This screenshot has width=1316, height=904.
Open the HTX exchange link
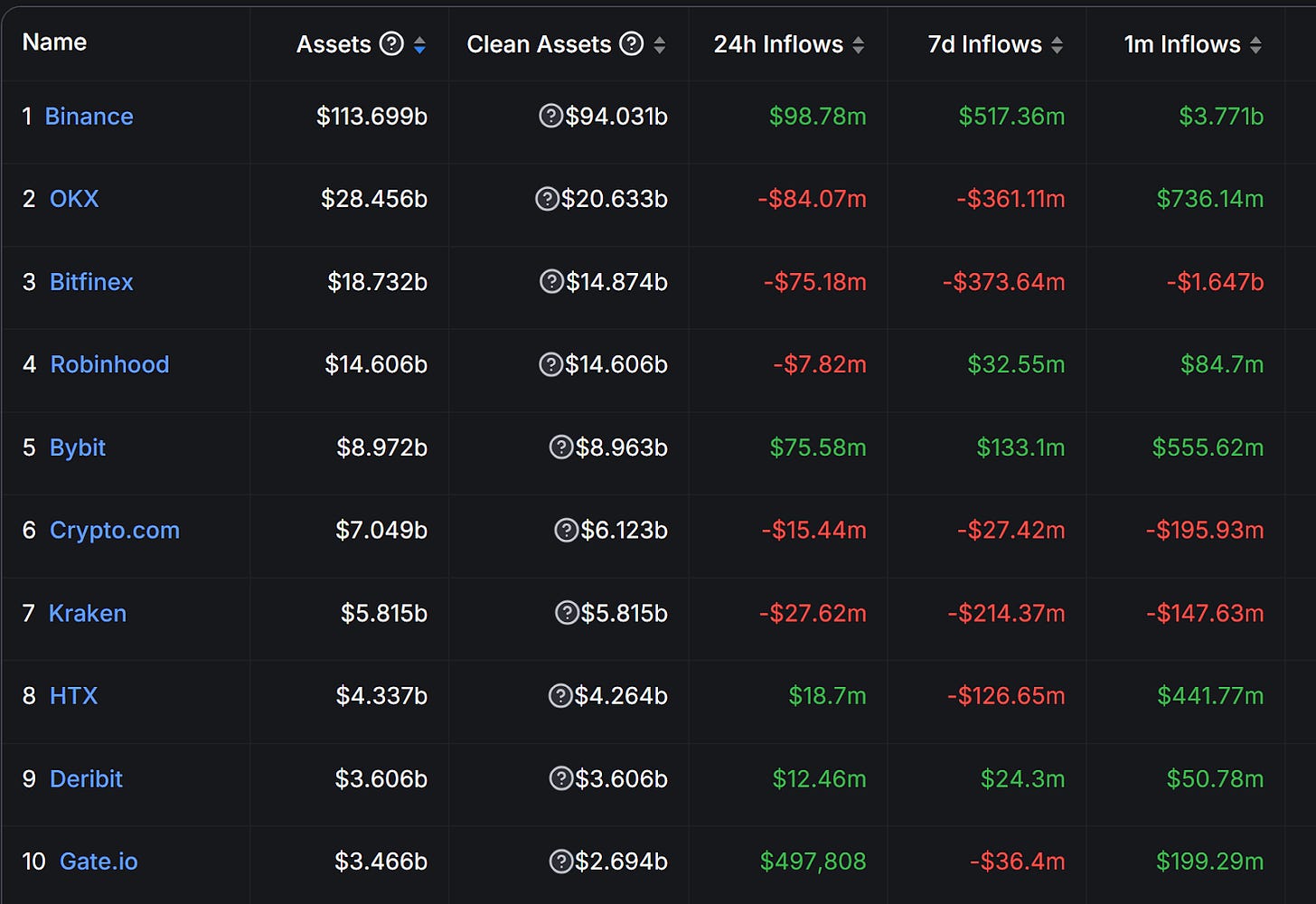coord(73,696)
